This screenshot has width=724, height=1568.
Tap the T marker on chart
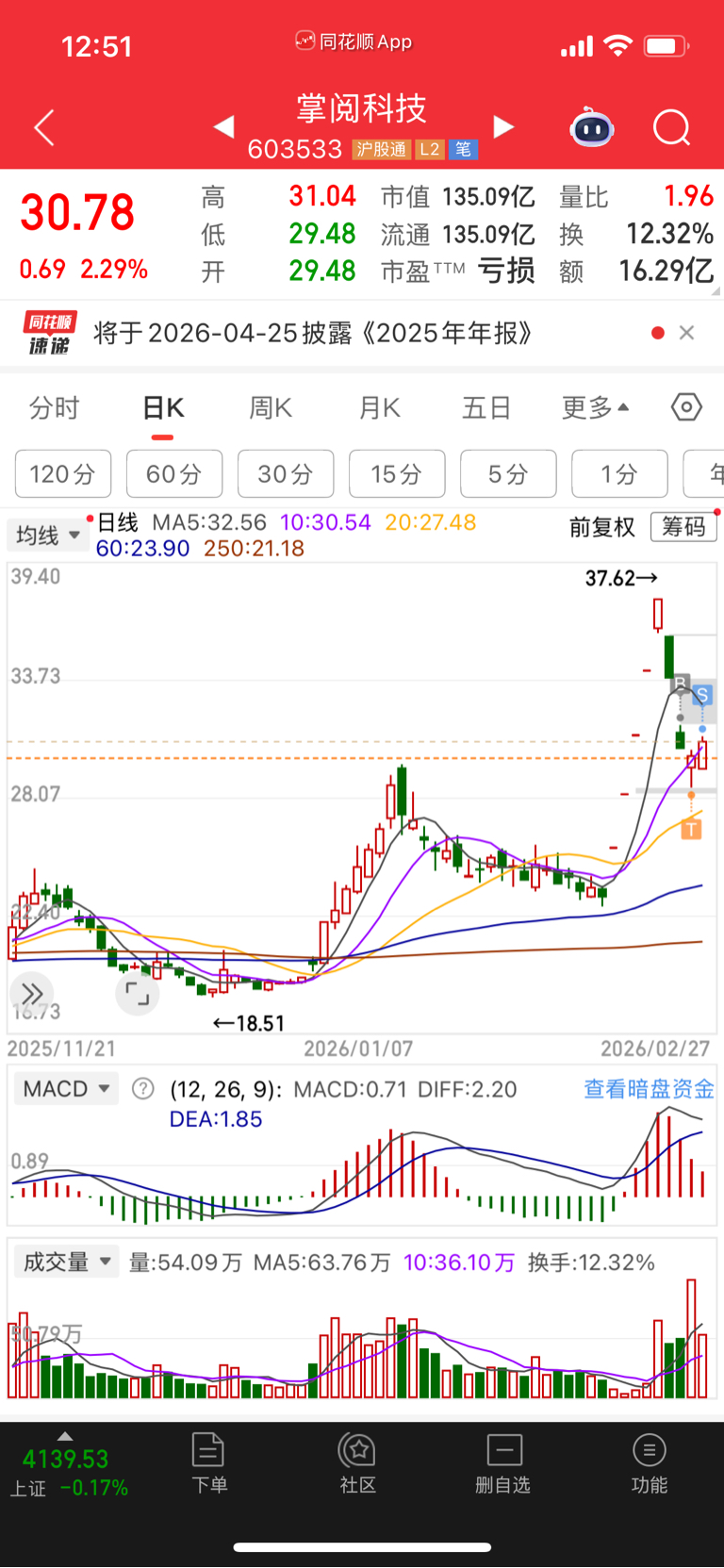point(691,829)
